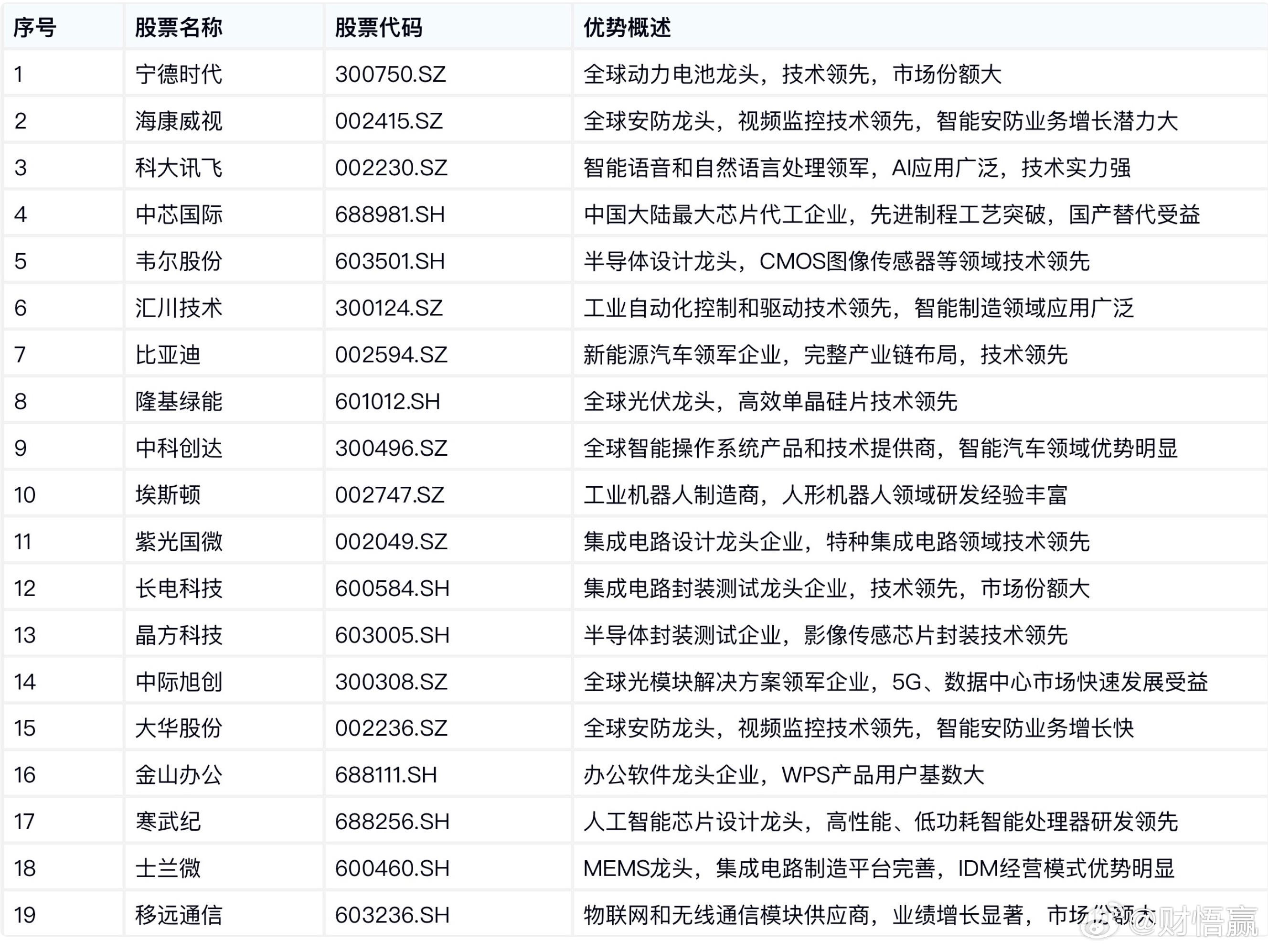This screenshot has width=1268, height=952.
Task: Click description starting 半导体封装测试企业
Action: point(825,635)
